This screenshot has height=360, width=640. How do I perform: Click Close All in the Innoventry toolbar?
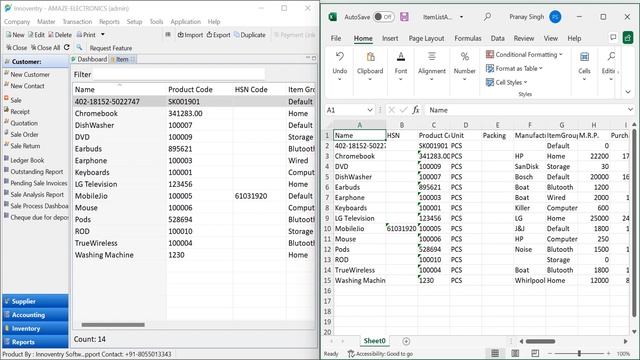45,48
